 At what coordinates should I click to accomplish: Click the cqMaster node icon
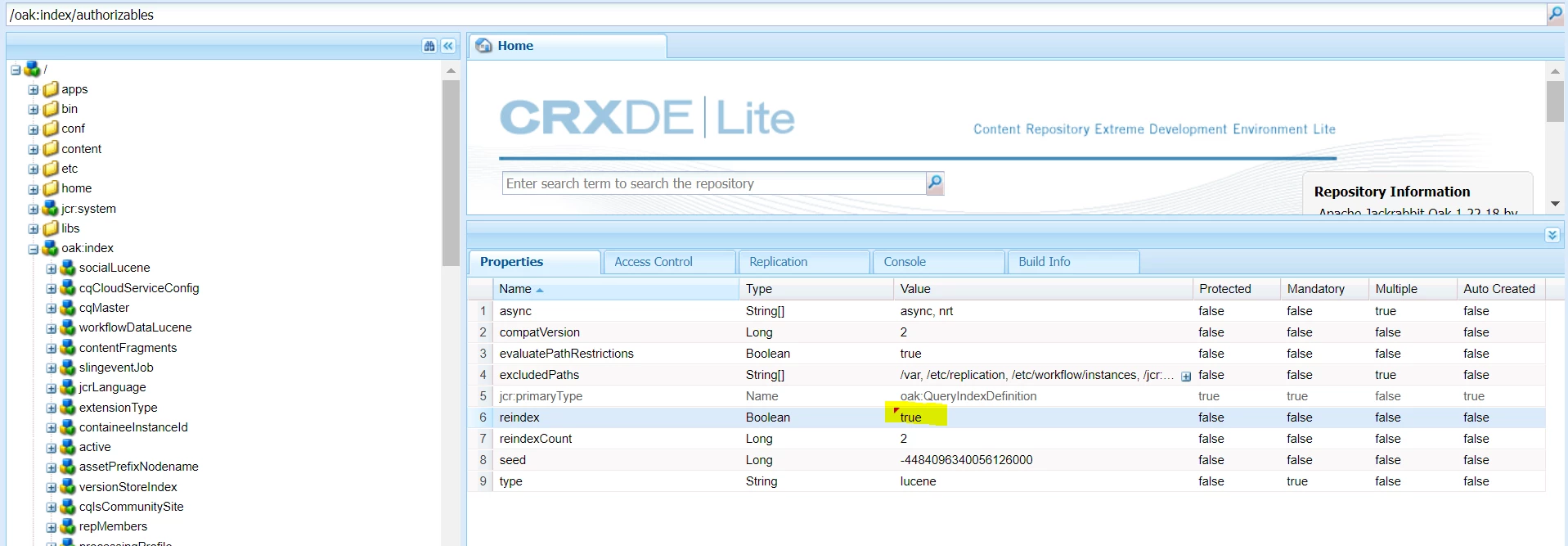pyautogui.click(x=68, y=308)
